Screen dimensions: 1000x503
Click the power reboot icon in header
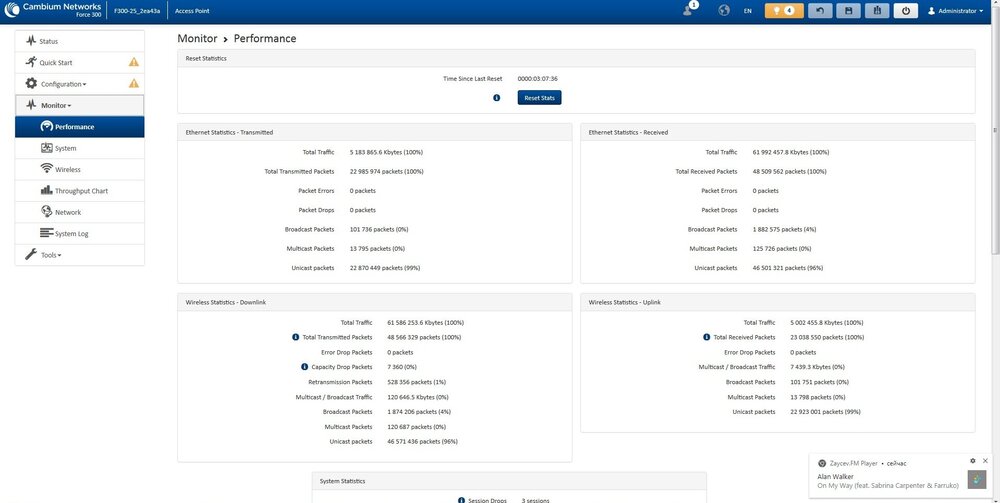pyautogui.click(x=905, y=11)
